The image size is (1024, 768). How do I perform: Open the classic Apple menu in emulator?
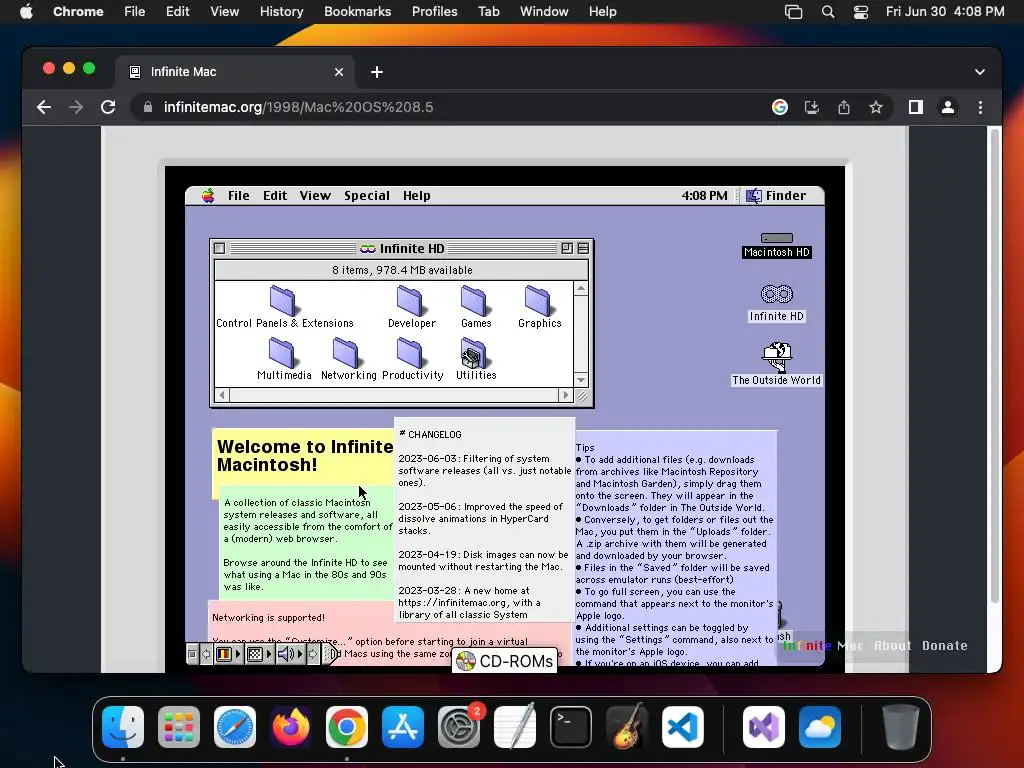click(x=208, y=195)
